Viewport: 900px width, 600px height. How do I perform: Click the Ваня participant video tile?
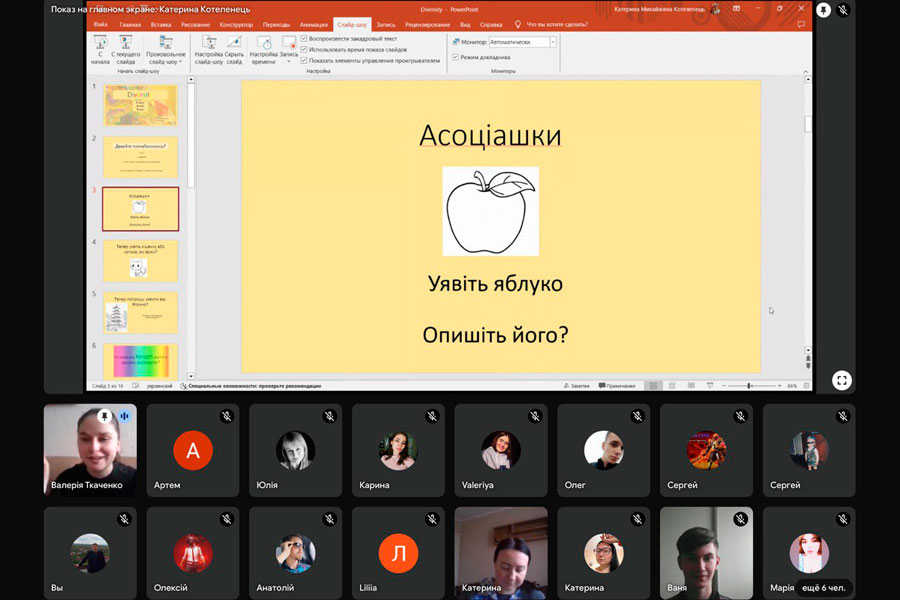tap(706, 553)
